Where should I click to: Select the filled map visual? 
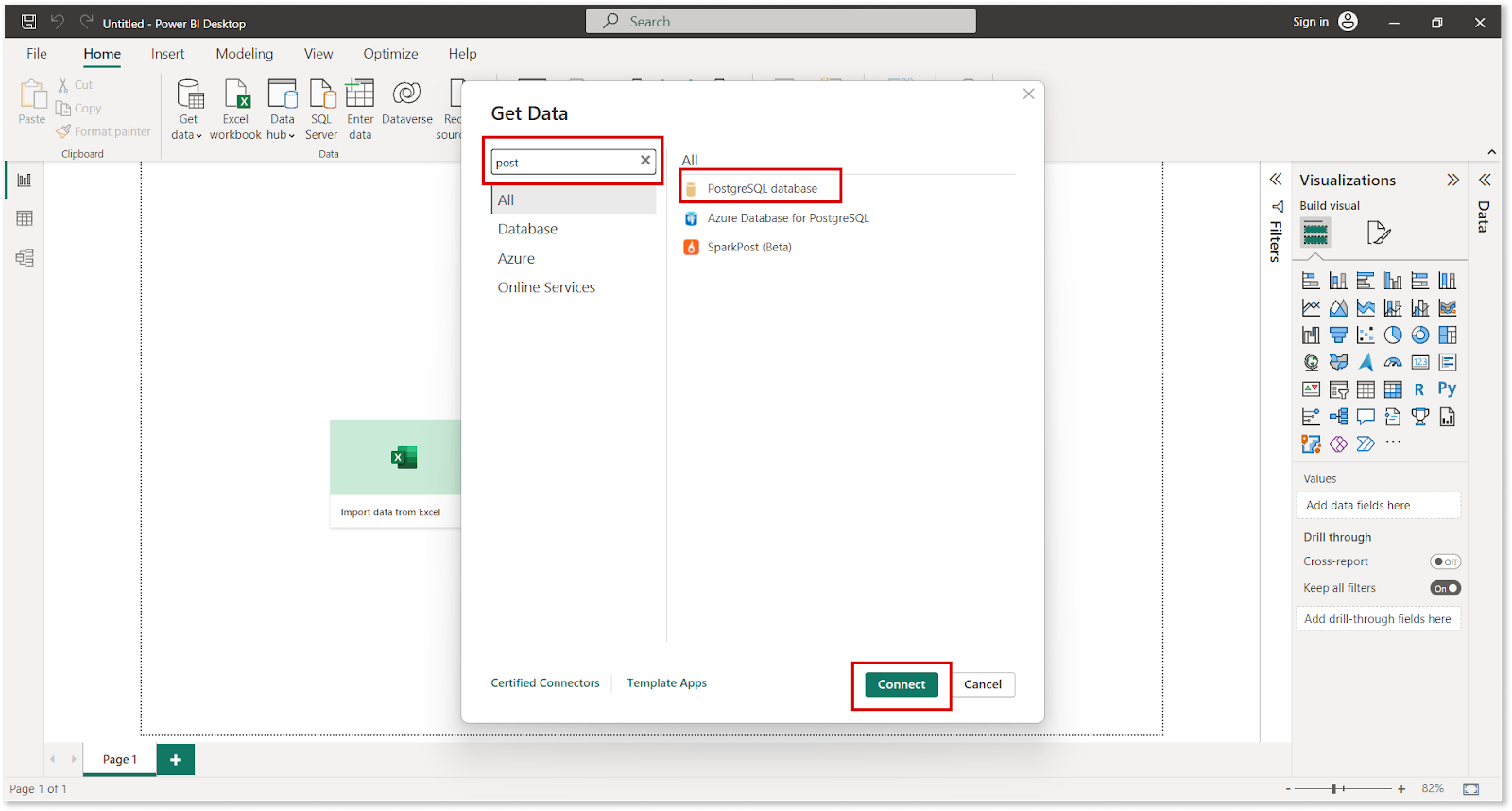[x=1338, y=362]
